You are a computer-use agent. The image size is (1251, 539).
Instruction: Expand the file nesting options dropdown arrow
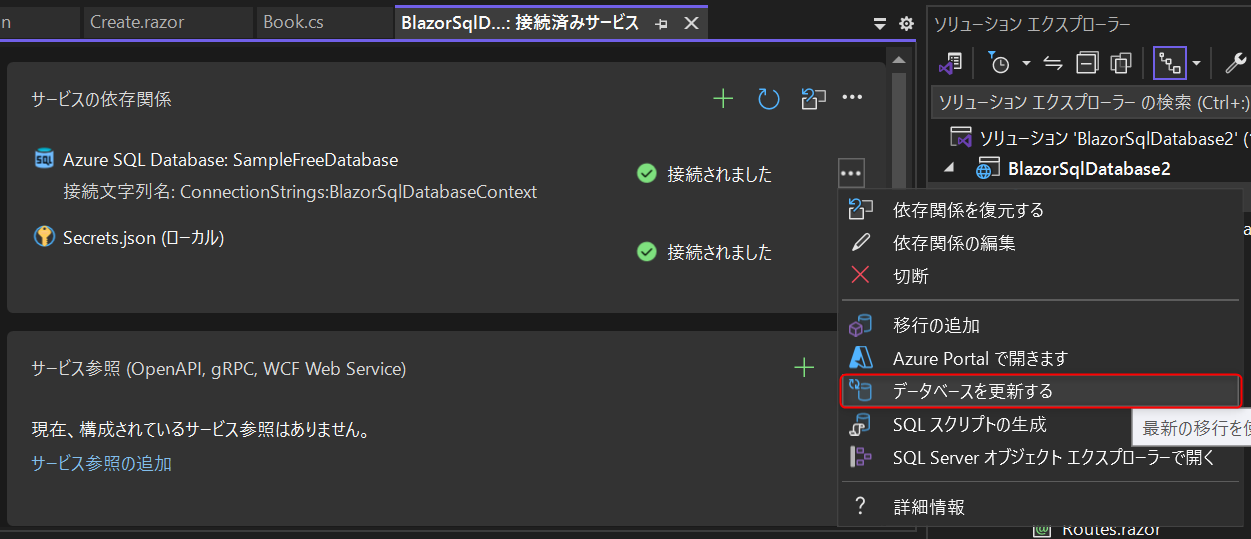click(x=1196, y=64)
